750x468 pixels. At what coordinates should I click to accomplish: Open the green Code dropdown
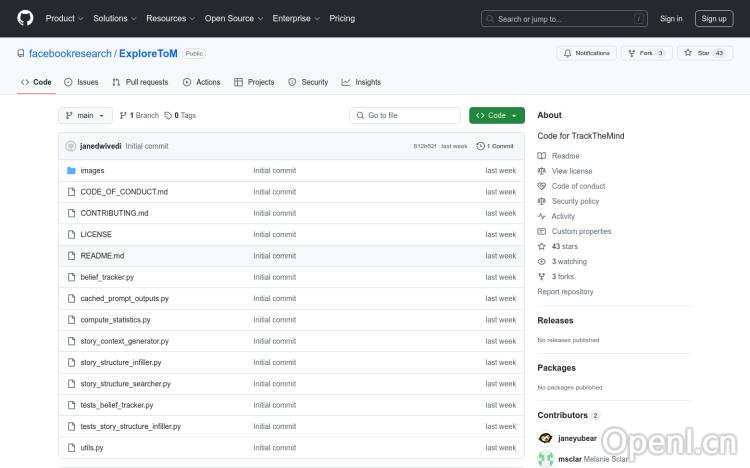click(496, 115)
